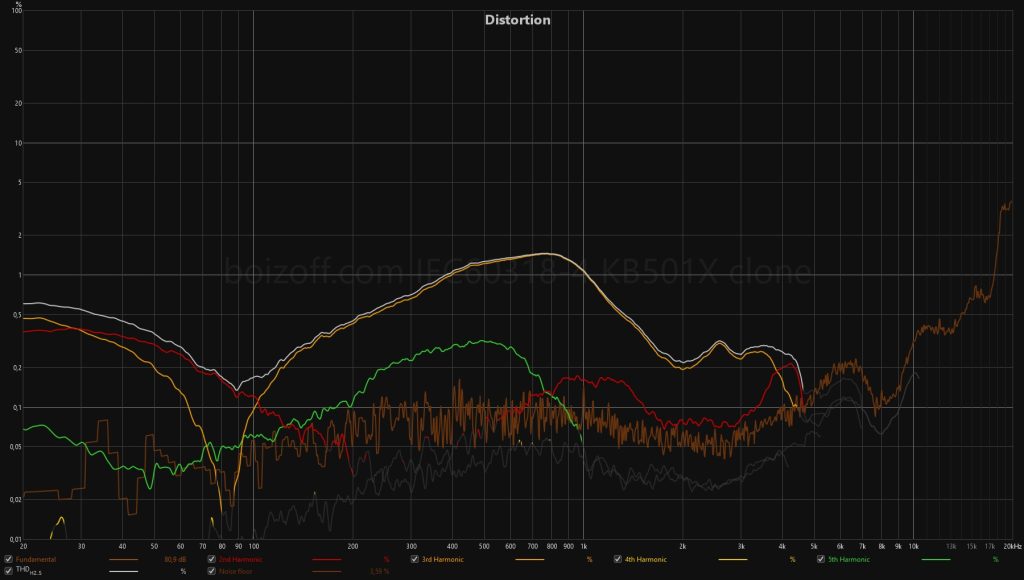Toggle the Noise floor checkbox
Viewport: 1024px width, 580px height.
[x=212, y=571]
